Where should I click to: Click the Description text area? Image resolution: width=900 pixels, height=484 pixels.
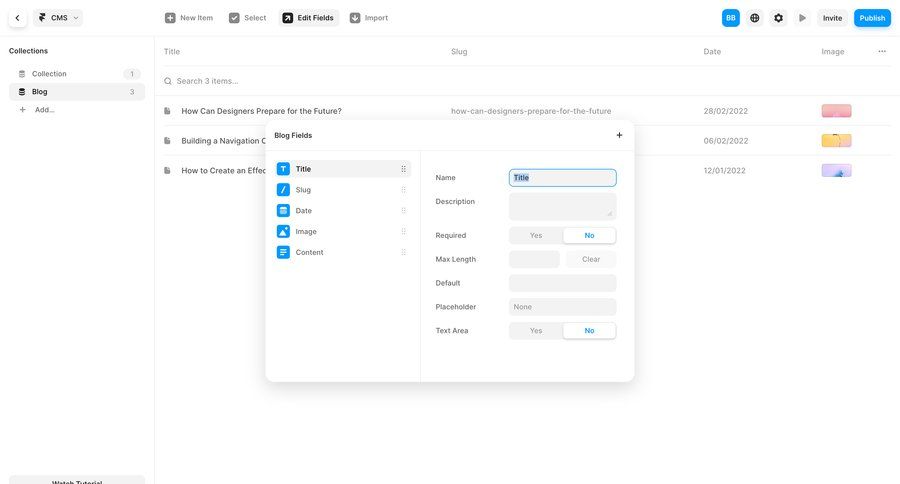[x=562, y=206]
